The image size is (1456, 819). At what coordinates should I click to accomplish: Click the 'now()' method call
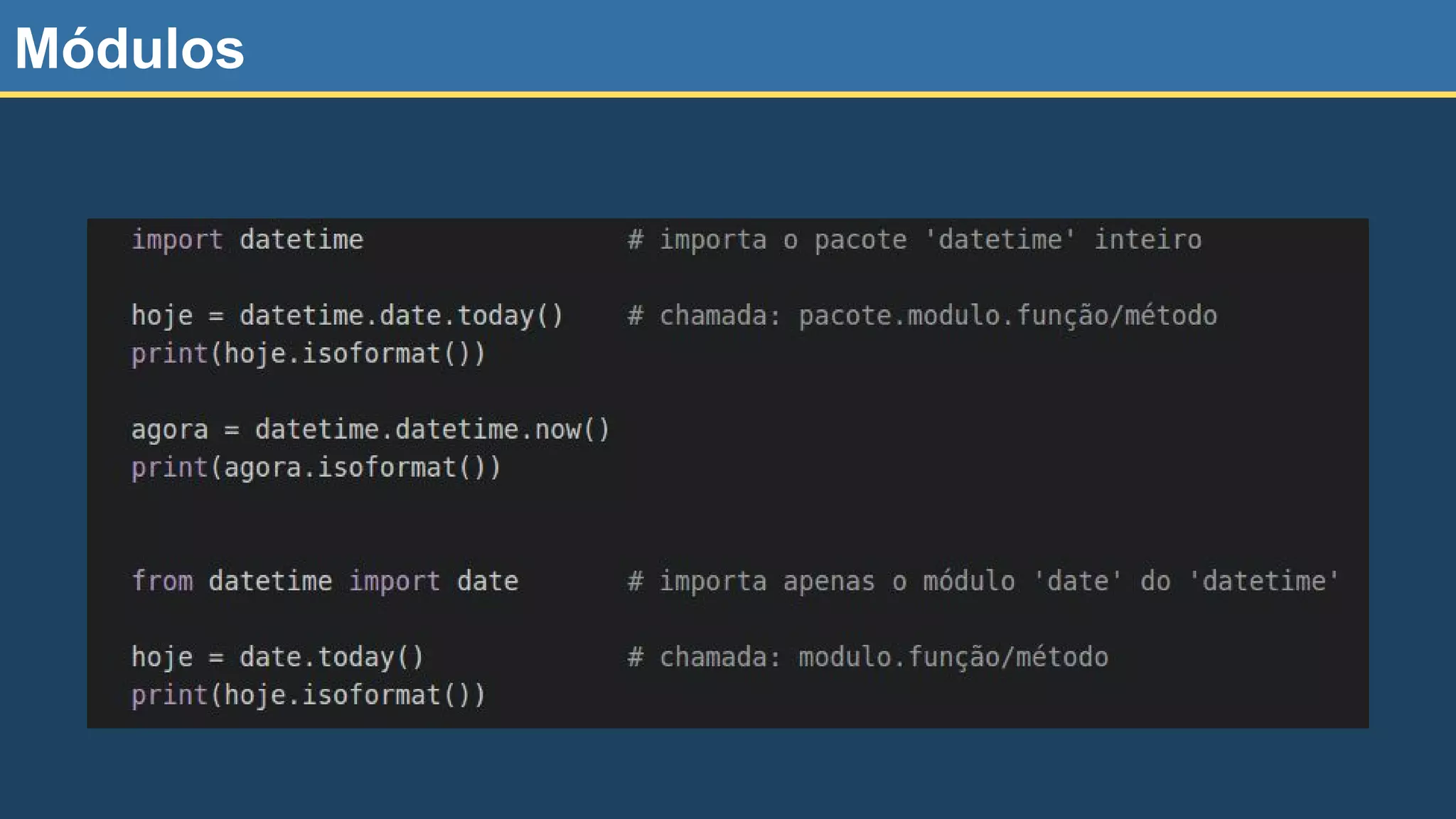572,429
